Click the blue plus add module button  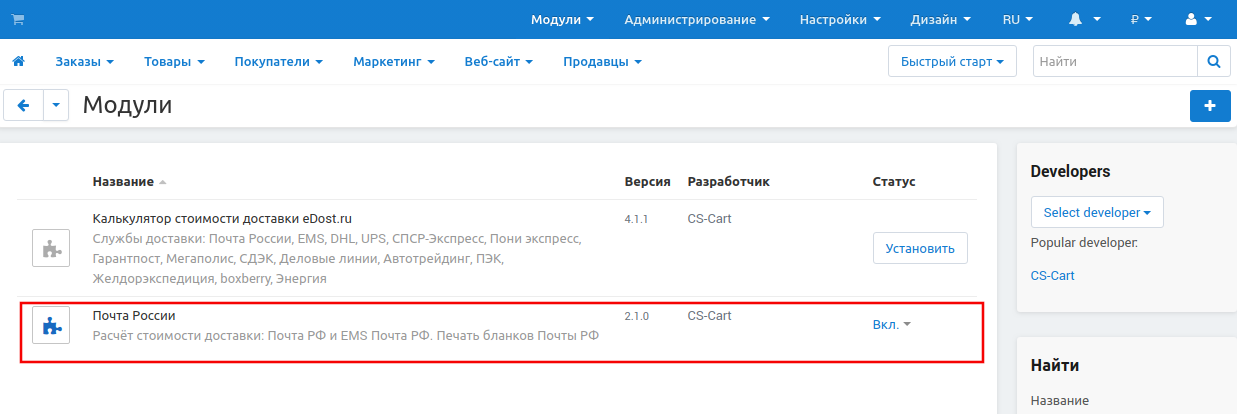[x=1210, y=106]
